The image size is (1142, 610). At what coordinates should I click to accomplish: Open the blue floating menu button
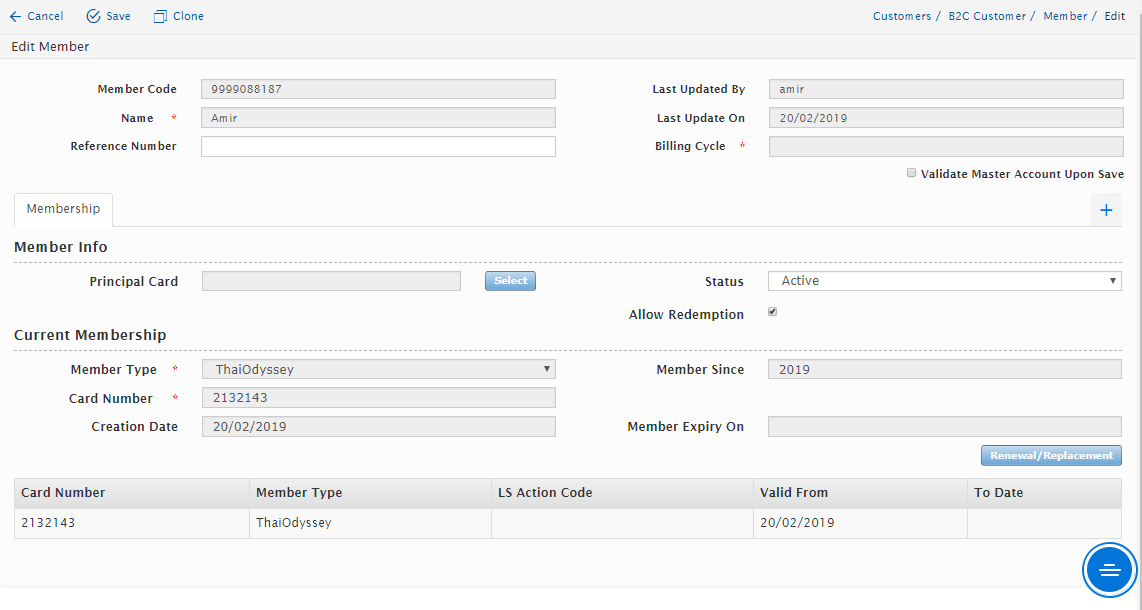pyautogui.click(x=1109, y=570)
